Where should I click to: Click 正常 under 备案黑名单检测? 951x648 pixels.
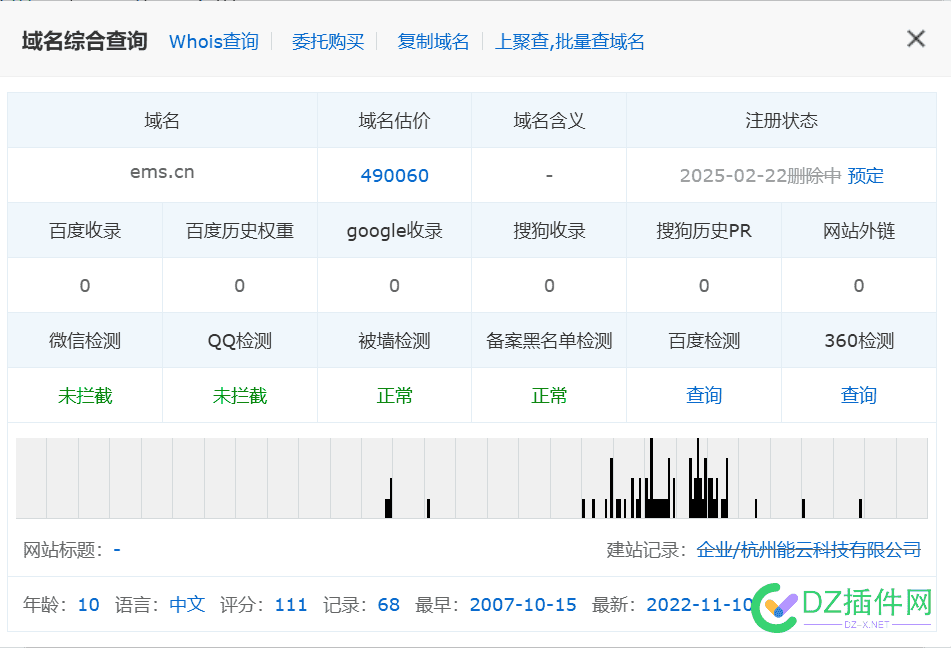(x=549, y=396)
